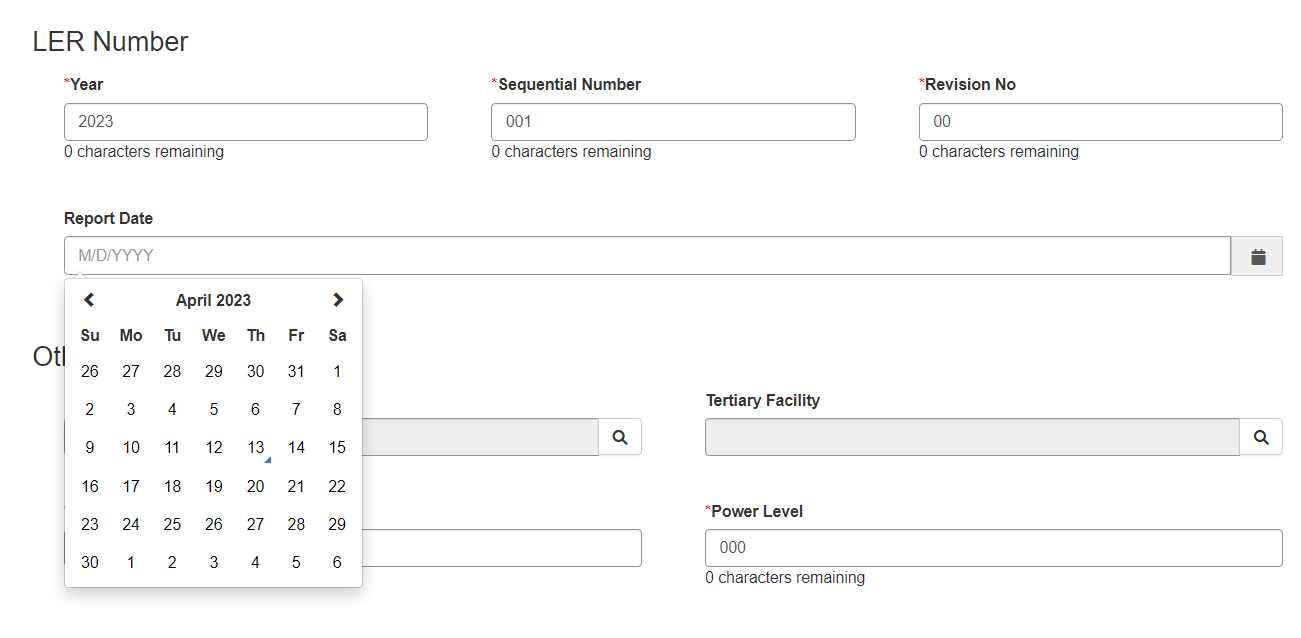Screen dimensions: 1301x638
Task: Pick April 20 in the datepicker
Action: point(256,486)
